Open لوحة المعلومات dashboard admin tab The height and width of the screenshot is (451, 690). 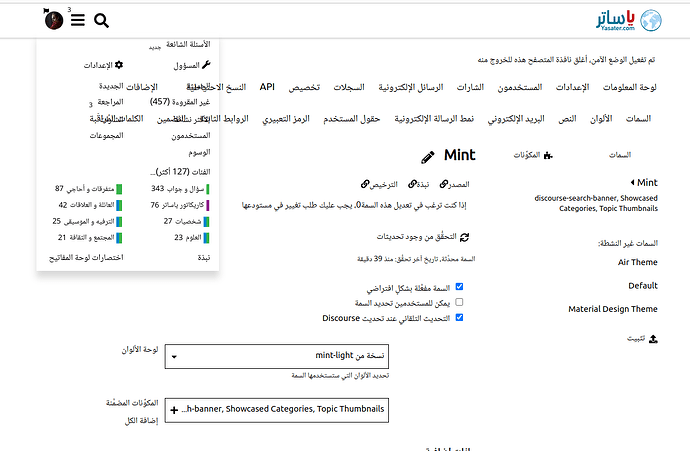pos(629,87)
